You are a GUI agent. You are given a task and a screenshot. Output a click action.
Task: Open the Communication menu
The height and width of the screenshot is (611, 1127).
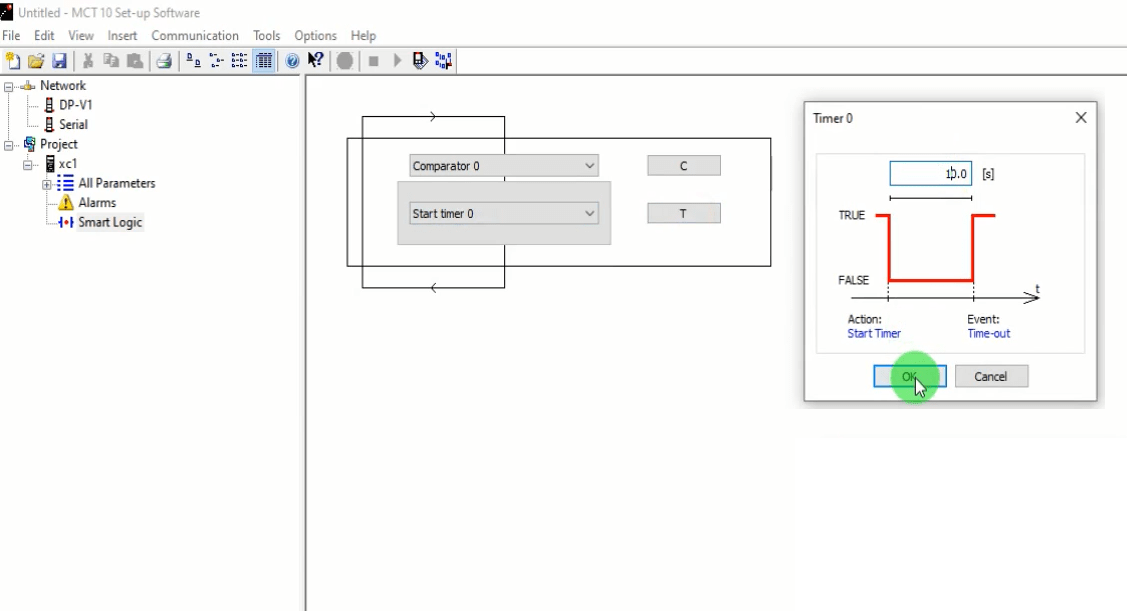(x=195, y=36)
